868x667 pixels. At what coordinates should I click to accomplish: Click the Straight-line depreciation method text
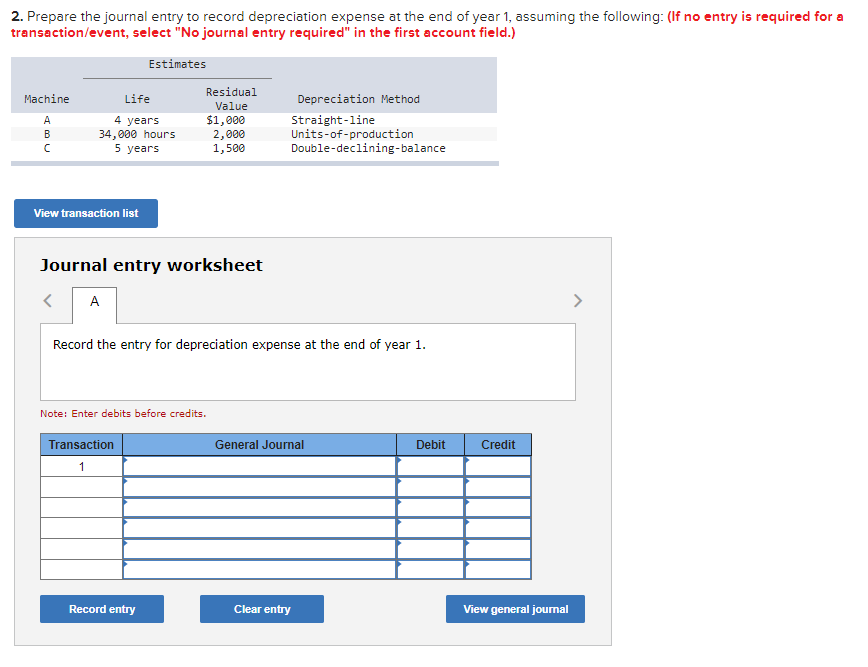pos(333,120)
